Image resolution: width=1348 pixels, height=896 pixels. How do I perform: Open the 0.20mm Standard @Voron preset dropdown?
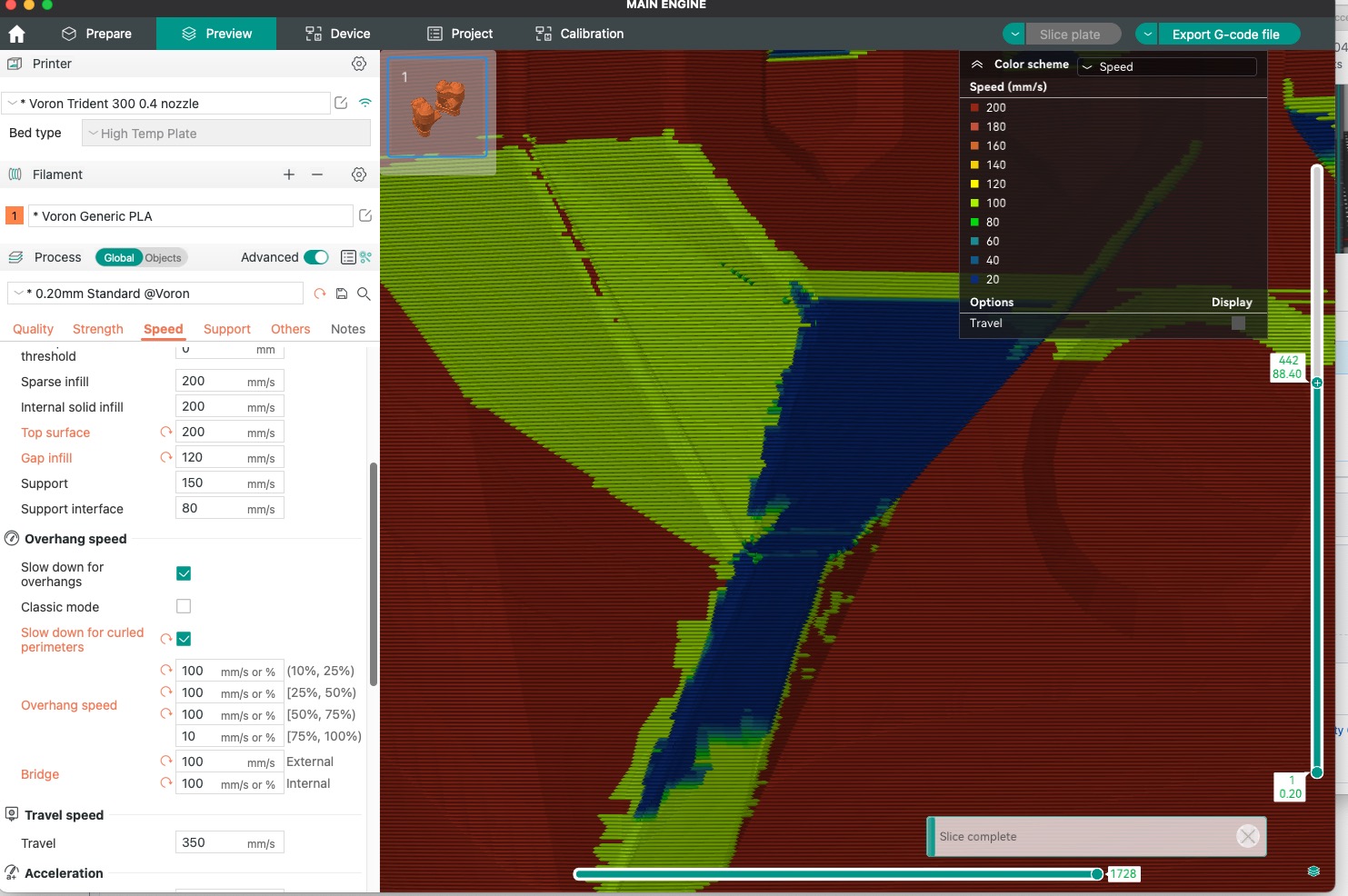pos(155,293)
